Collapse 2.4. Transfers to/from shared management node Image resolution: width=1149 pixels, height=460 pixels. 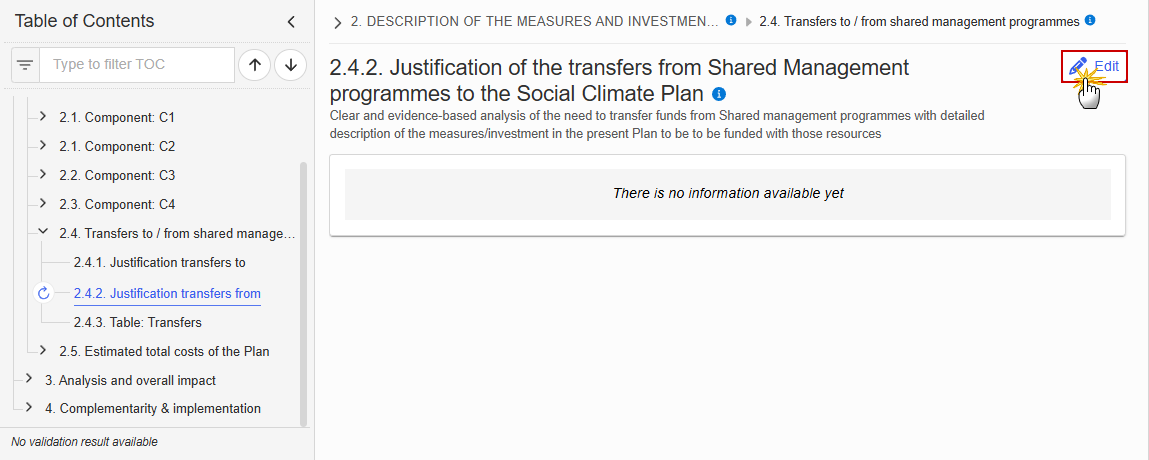(43, 233)
